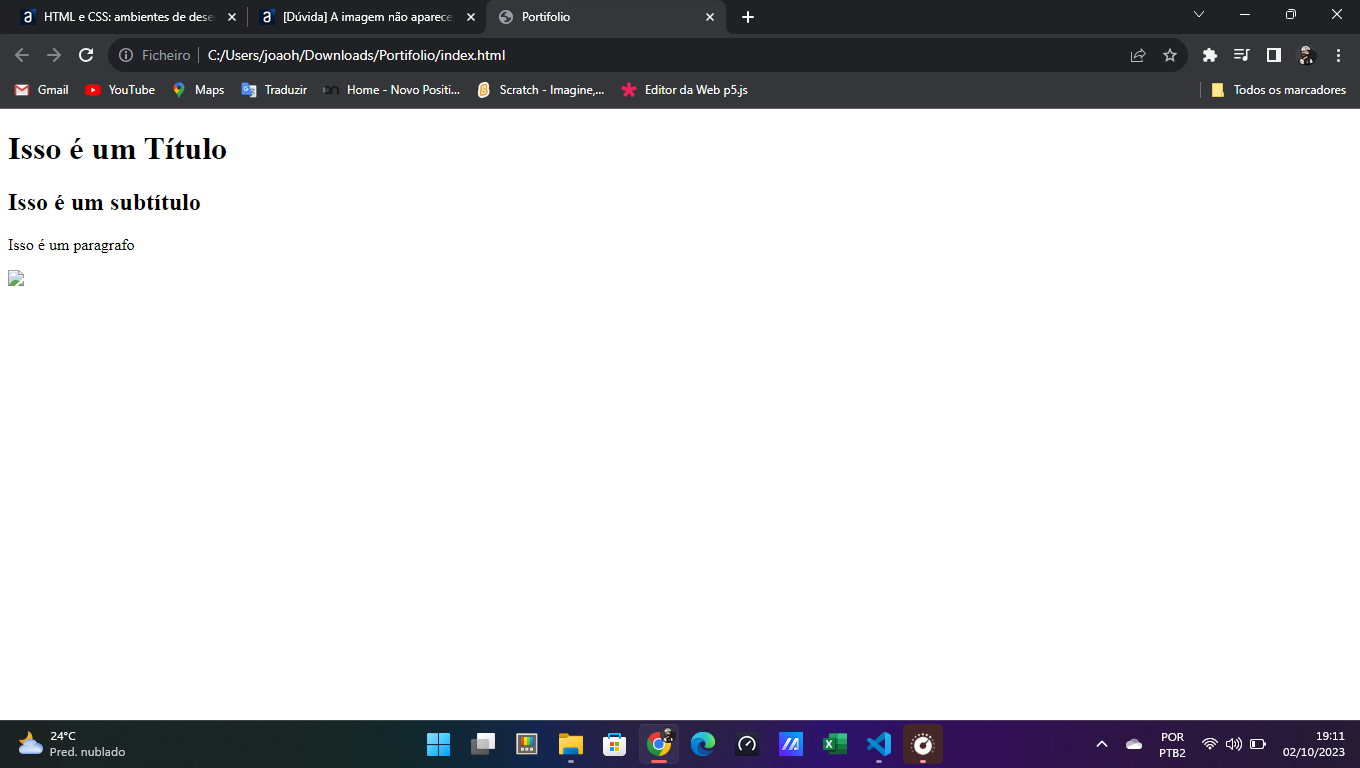Open Visual Studio Code from taskbar
This screenshot has width=1360, height=768.
click(x=879, y=744)
